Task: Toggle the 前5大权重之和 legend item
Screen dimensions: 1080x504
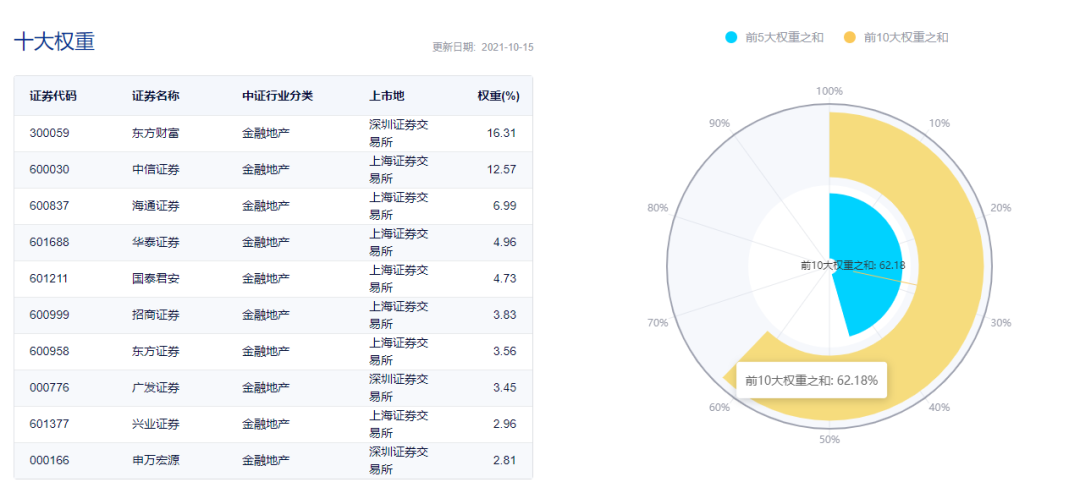Action: tap(774, 37)
